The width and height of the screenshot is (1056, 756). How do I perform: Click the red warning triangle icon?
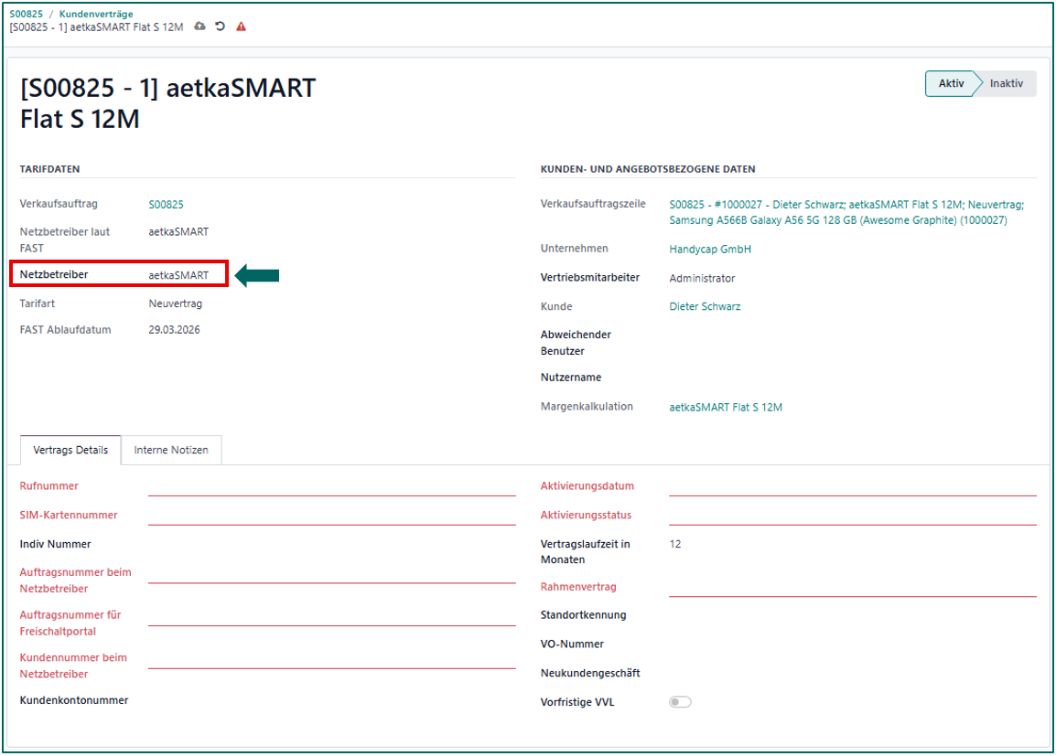click(x=241, y=26)
